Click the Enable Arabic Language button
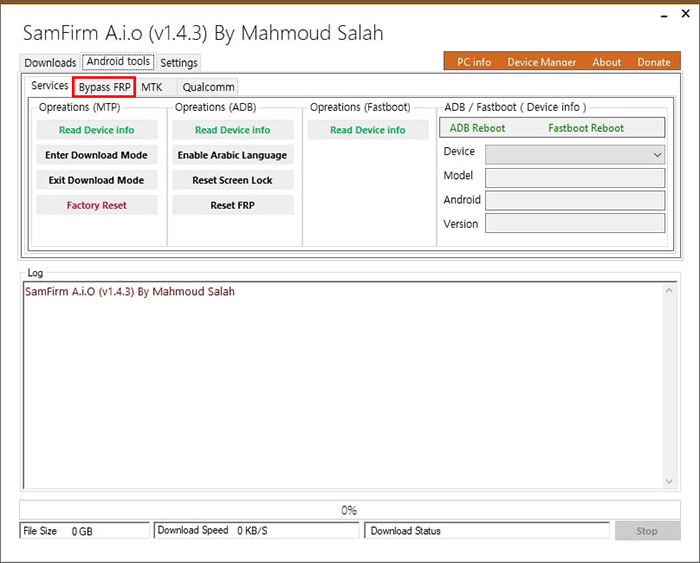Image resolution: width=700 pixels, height=563 pixels. coord(233,155)
